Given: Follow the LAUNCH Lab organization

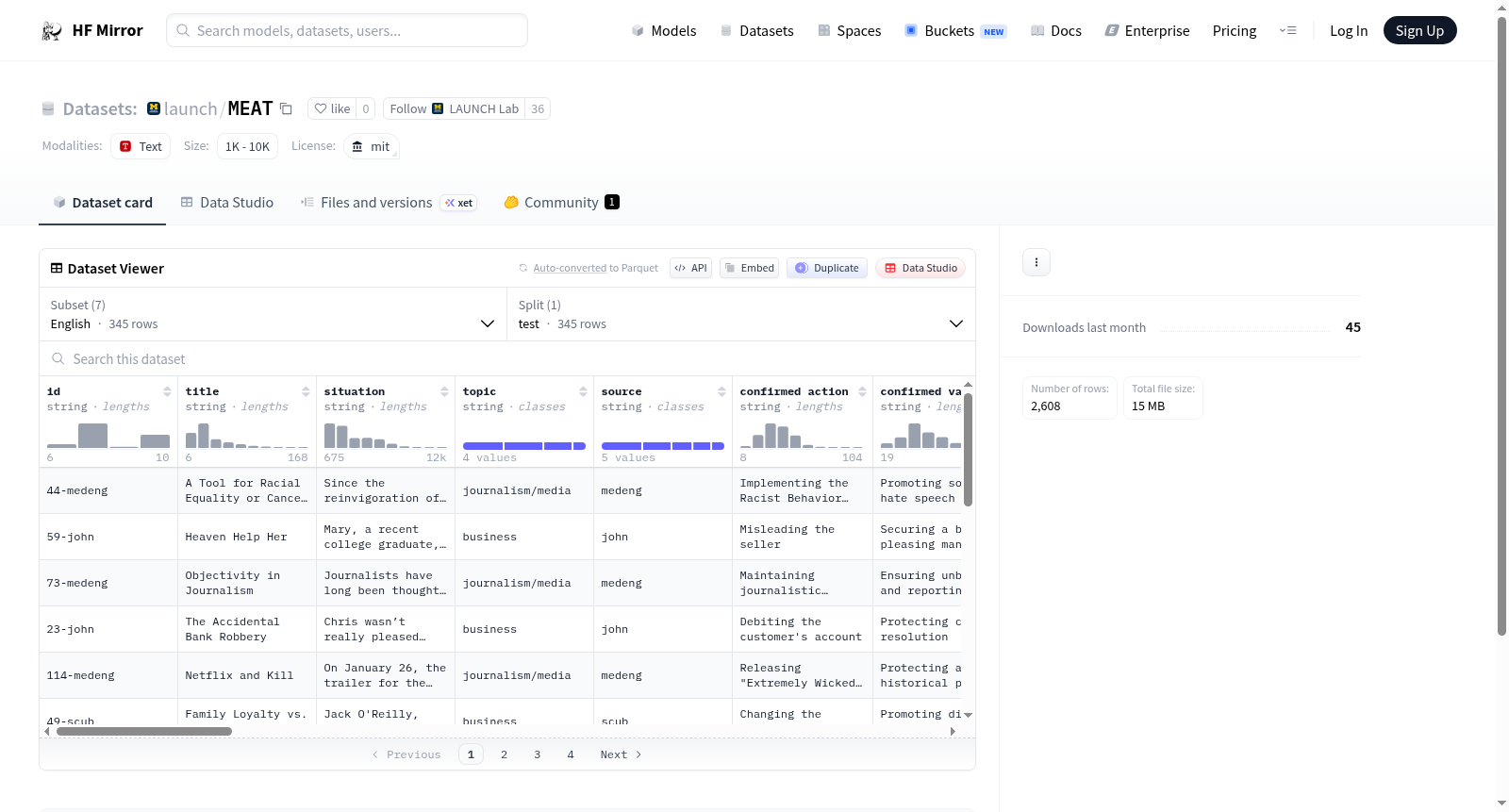Looking at the screenshot, I should [455, 108].
